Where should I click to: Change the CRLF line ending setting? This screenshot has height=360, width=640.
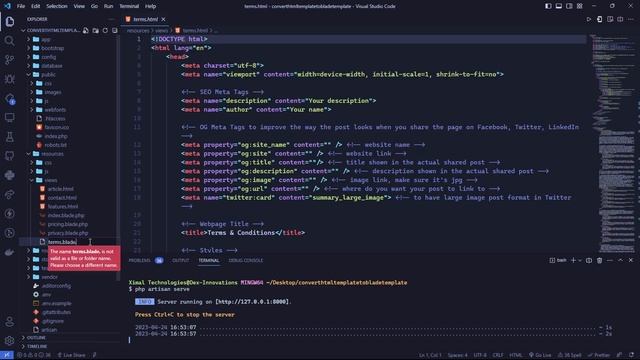pos(498,355)
